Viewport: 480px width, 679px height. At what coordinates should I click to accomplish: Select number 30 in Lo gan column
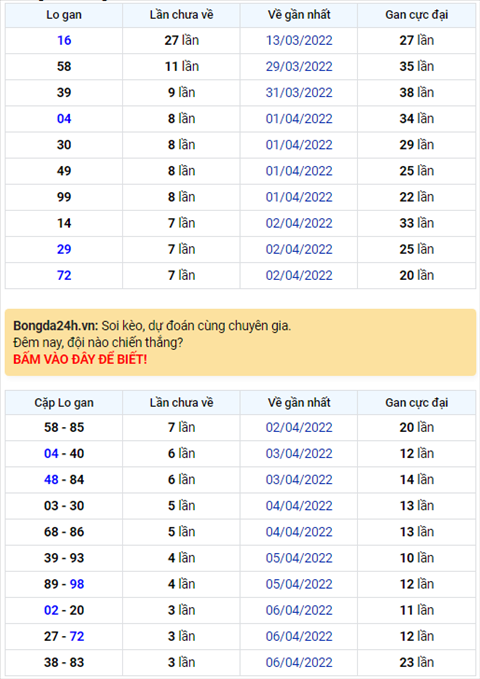(x=64, y=145)
